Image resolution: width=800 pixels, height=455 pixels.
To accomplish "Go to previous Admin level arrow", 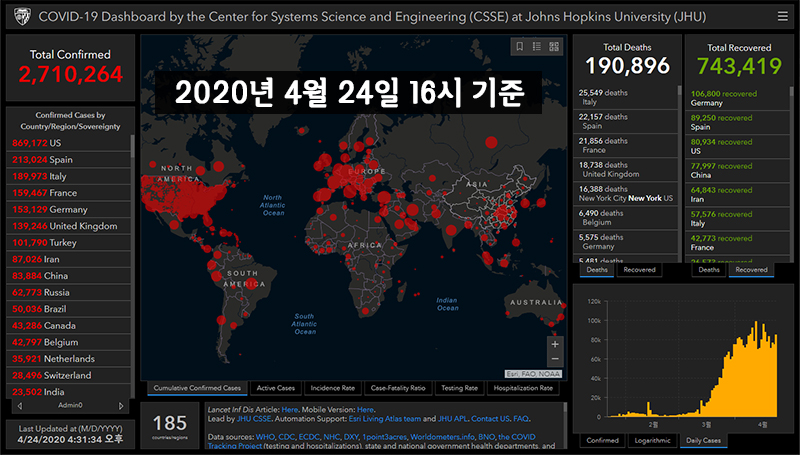I will [x=20, y=406].
